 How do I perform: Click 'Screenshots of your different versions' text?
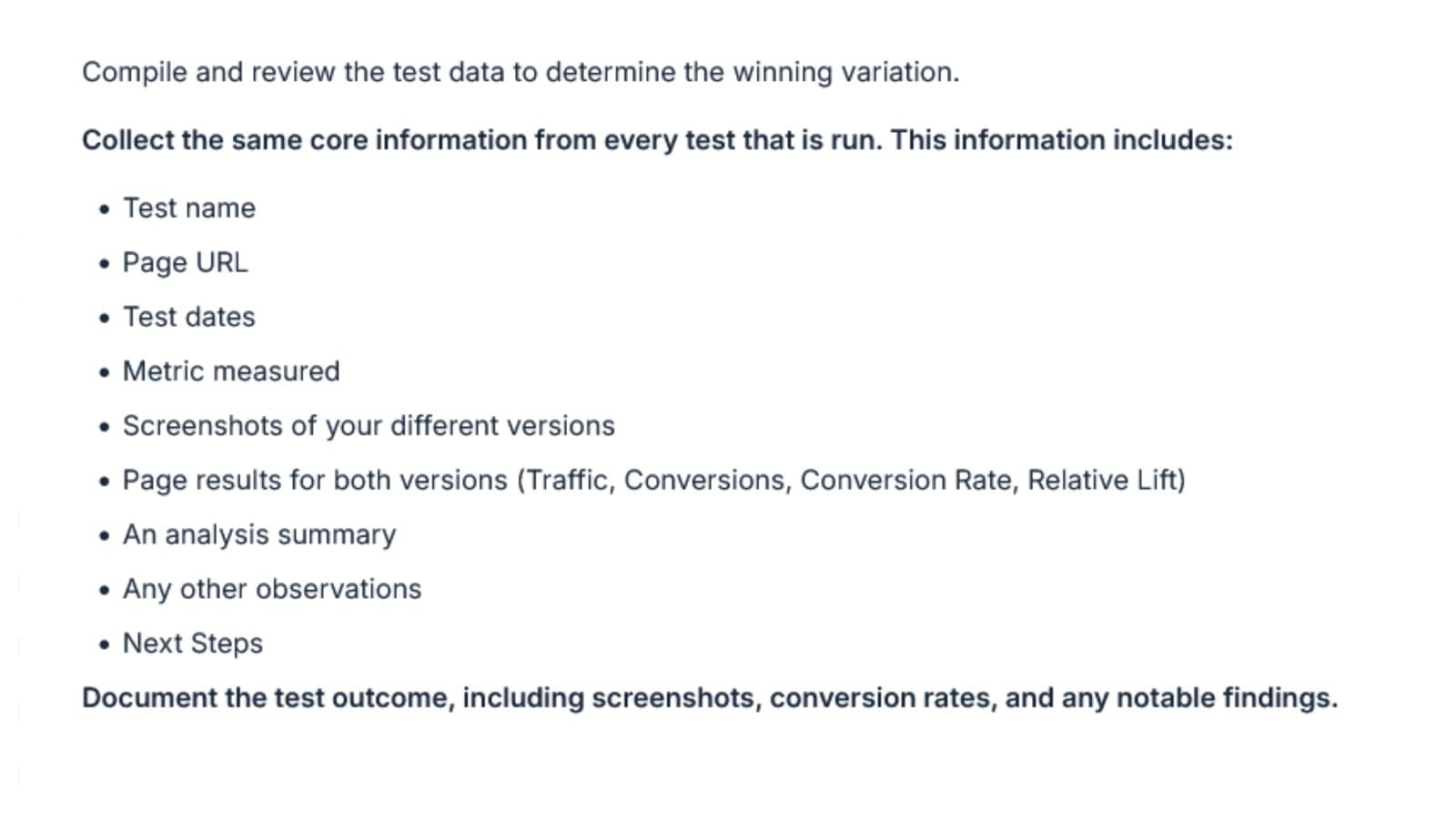pos(369,426)
